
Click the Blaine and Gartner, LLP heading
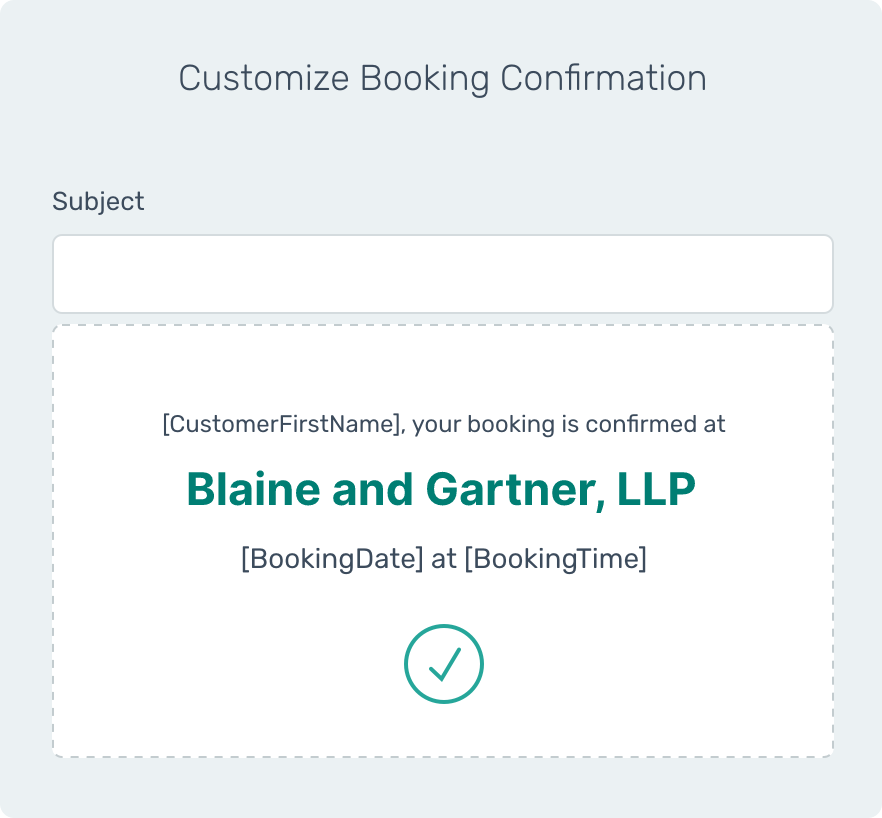pyautogui.click(x=441, y=489)
